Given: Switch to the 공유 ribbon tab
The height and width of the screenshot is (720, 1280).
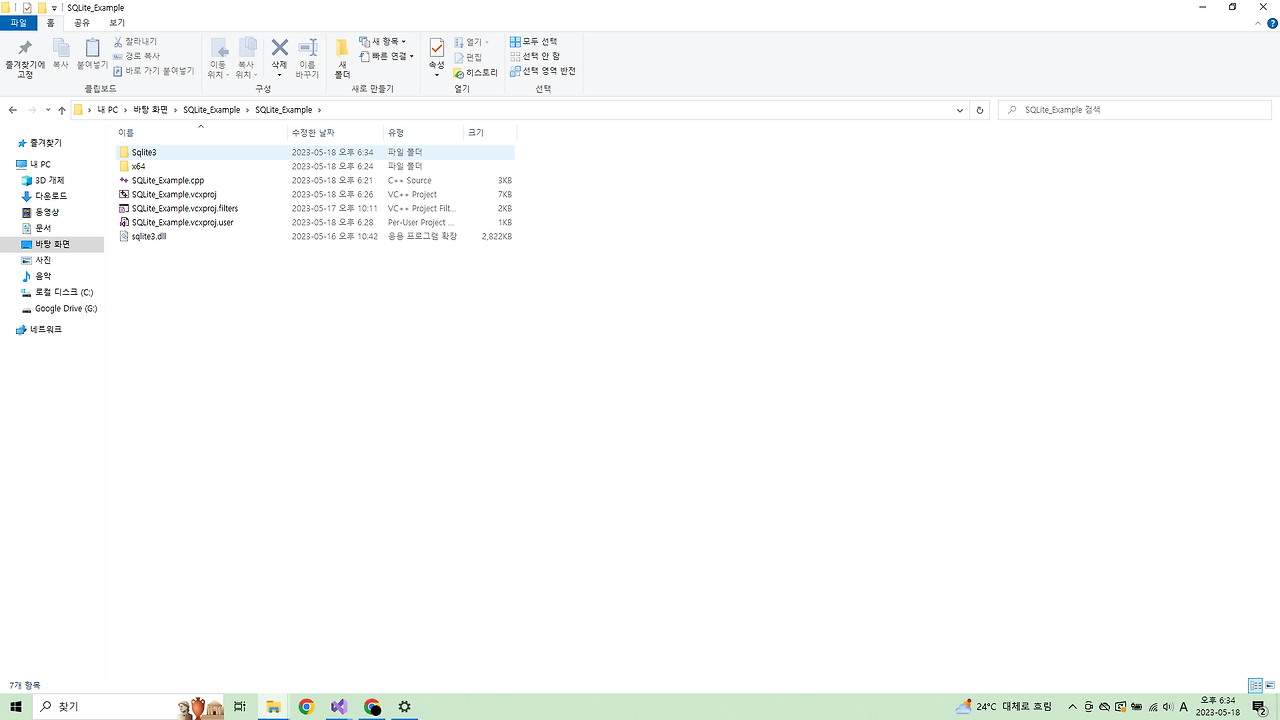Looking at the screenshot, I should (x=82, y=22).
